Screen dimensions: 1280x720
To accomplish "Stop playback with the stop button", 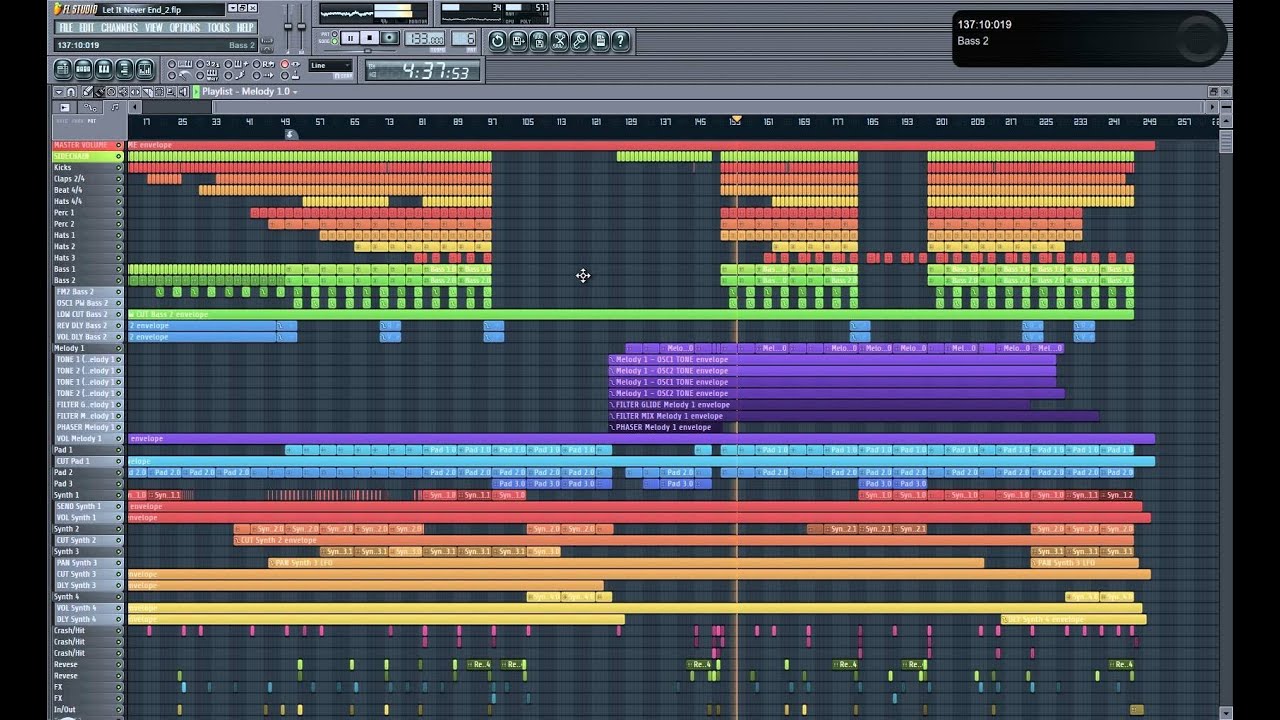I will pos(369,38).
